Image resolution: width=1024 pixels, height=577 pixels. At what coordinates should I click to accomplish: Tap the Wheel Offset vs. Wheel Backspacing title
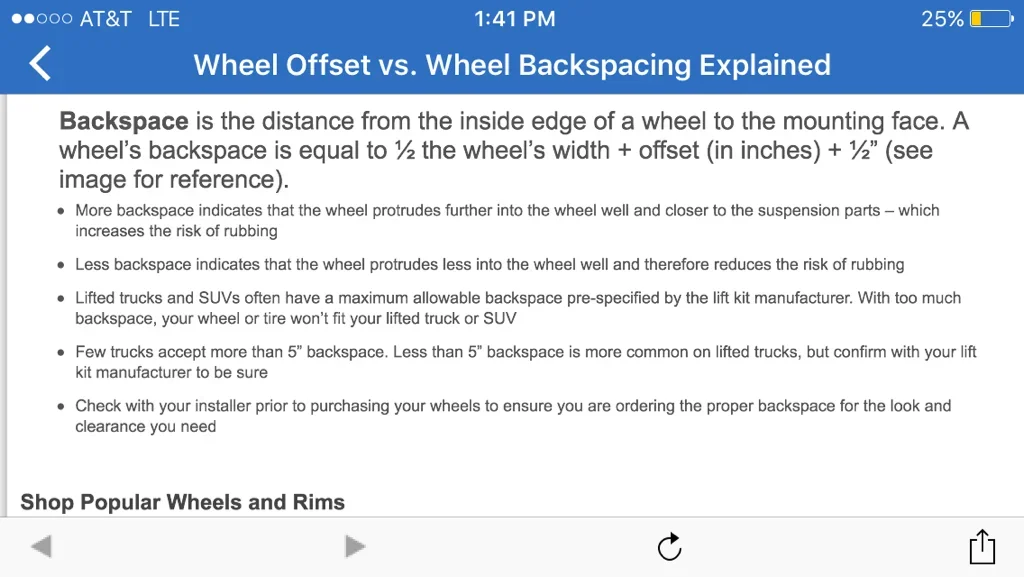click(x=512, y=65)
